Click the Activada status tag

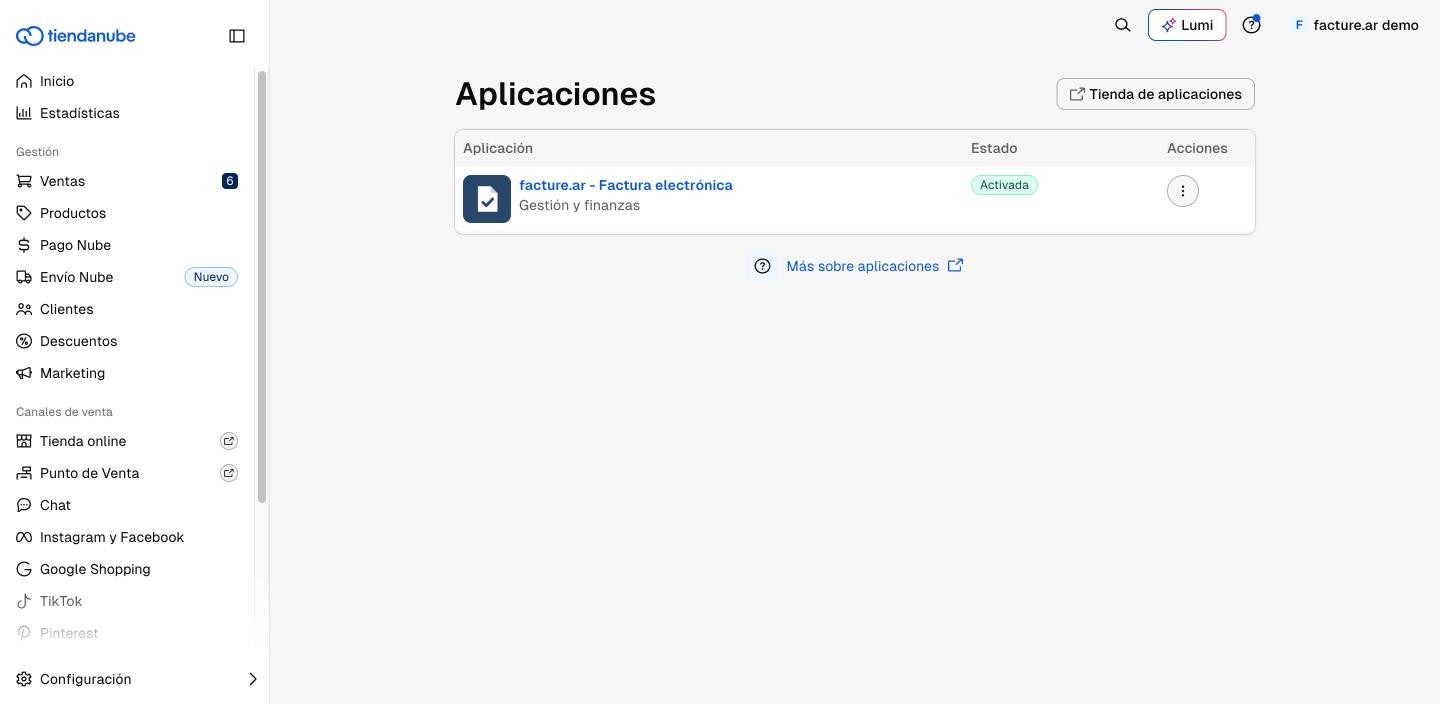pos(1004,185)
